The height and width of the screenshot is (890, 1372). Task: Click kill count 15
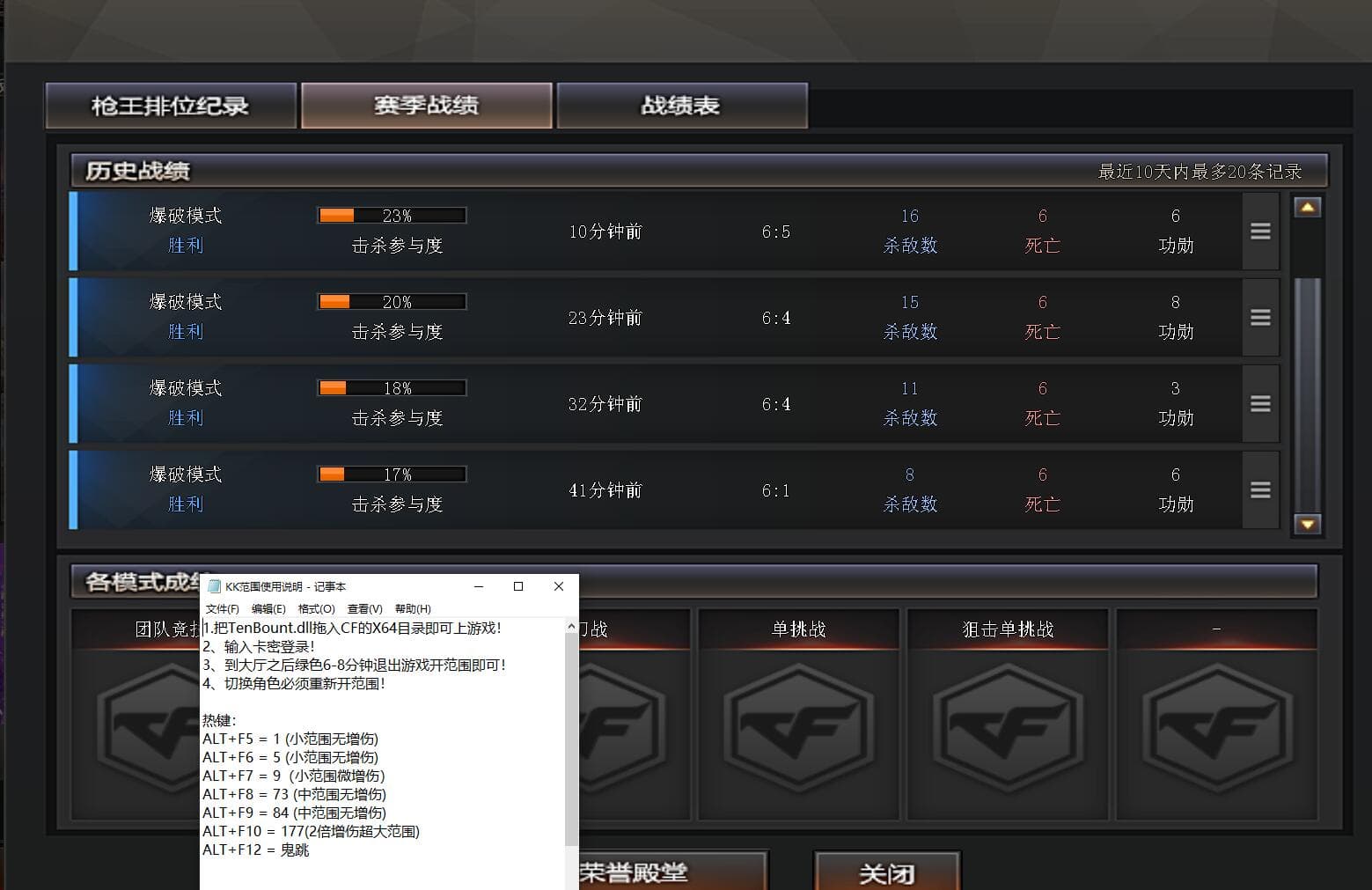click(910, 302)
